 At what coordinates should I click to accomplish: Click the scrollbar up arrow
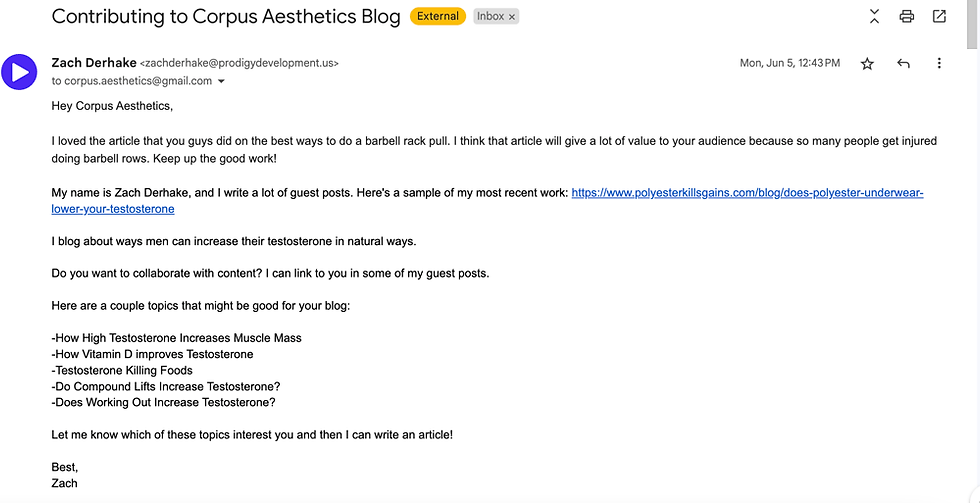point(972,4)
